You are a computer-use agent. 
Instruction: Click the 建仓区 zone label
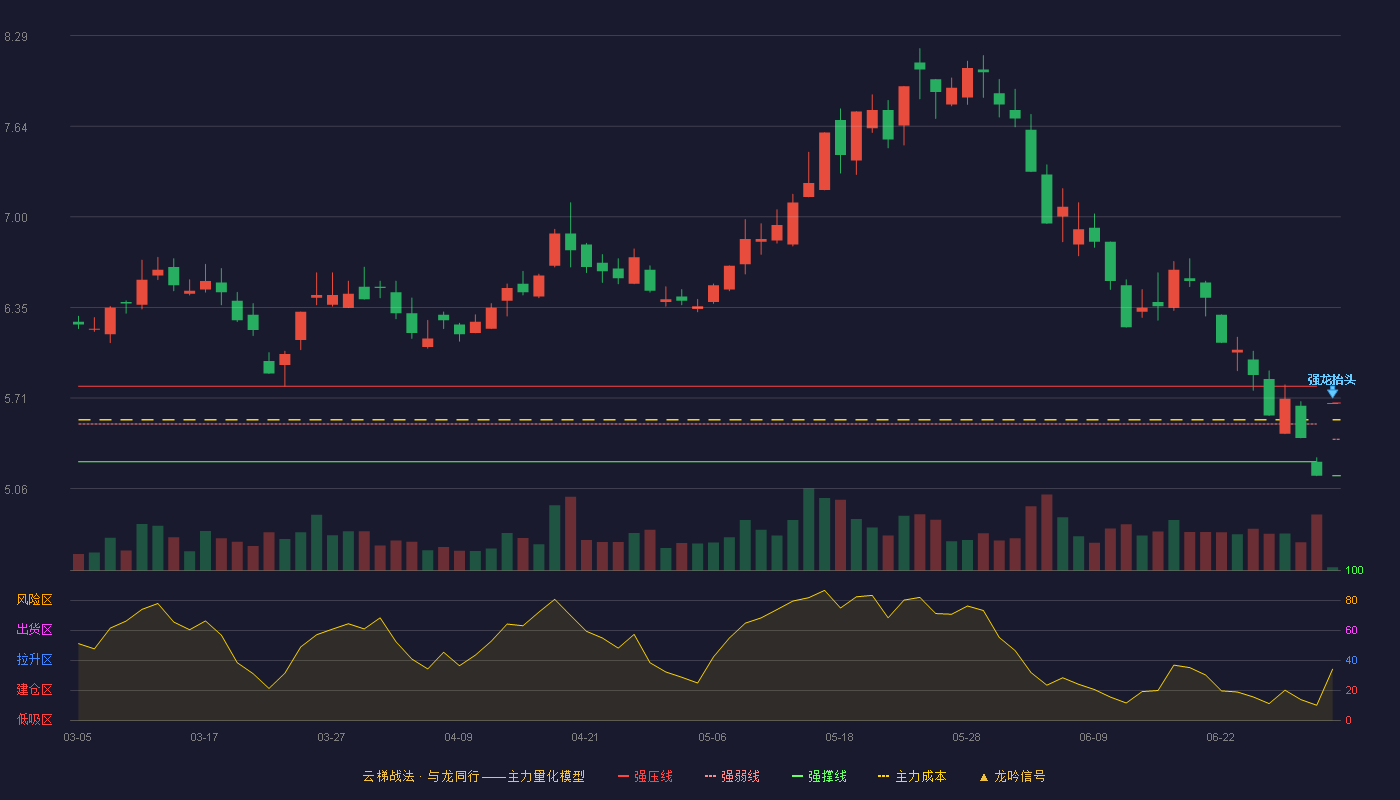click(x=34, y=690)
